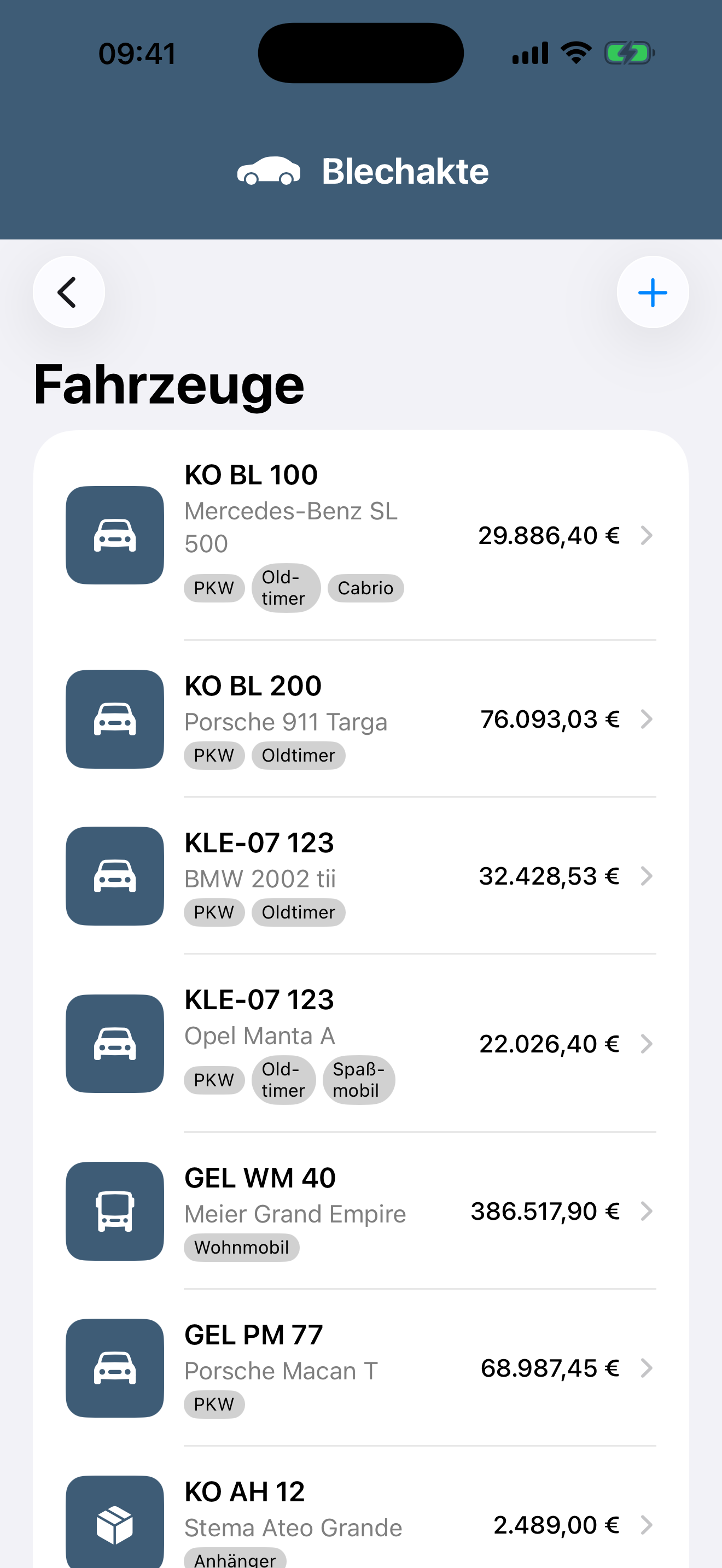
Task: Tap the back arrow button
Action: (x=68, y=292)
